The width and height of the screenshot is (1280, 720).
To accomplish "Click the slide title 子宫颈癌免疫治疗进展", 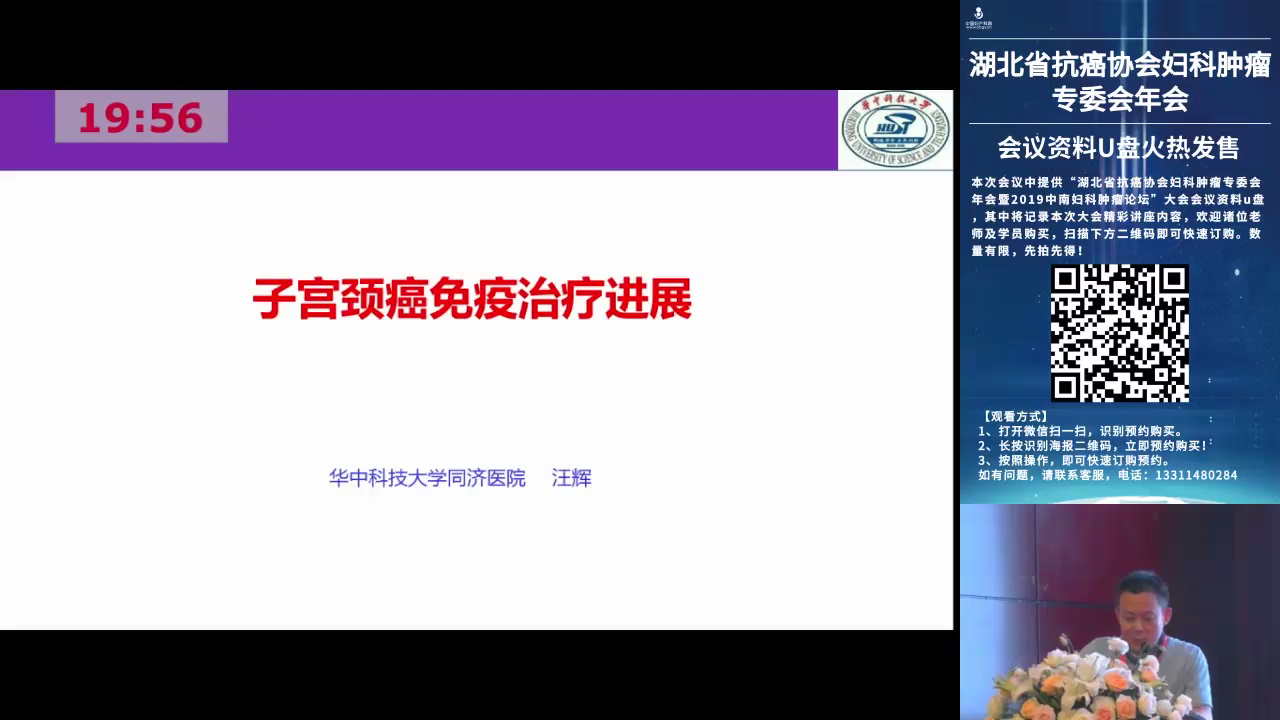I will [472, 299].
